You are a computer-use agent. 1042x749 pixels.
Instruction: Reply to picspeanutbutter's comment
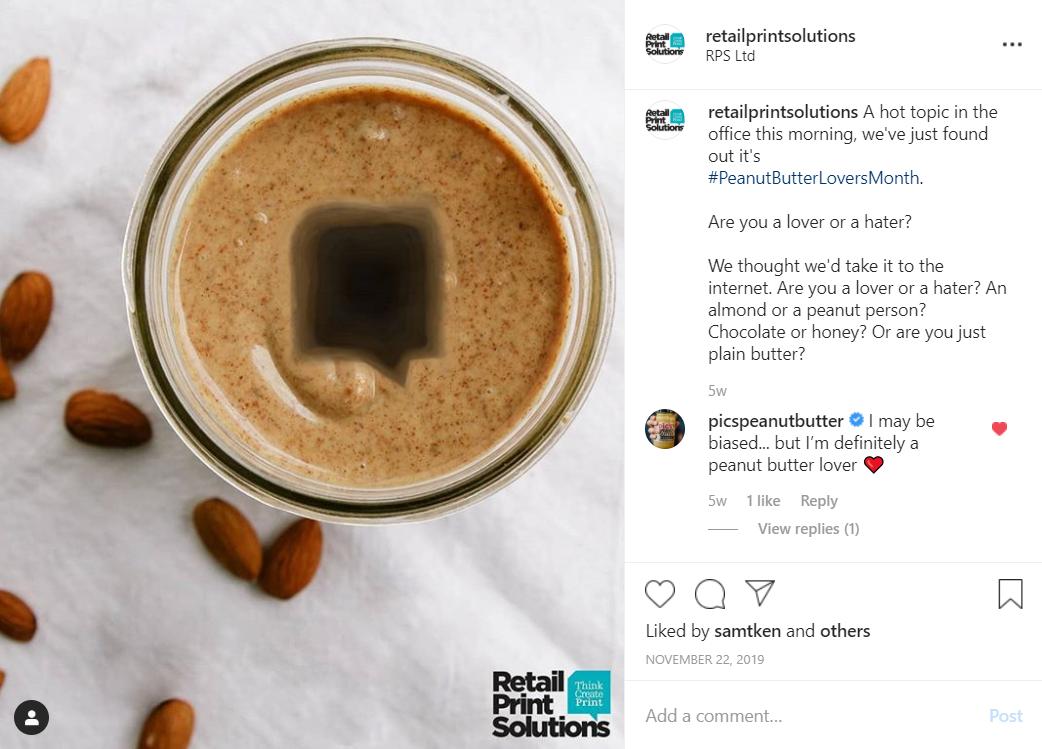819,500
